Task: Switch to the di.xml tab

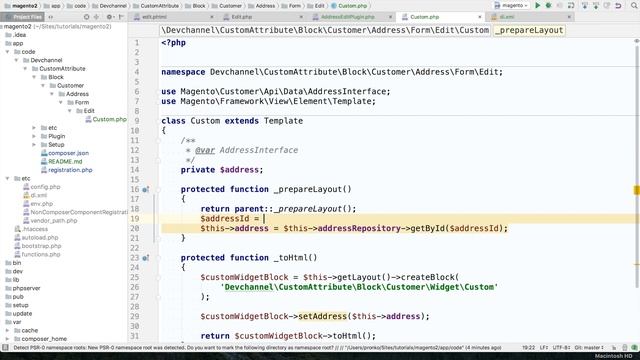Action: (x=507, y=17)
